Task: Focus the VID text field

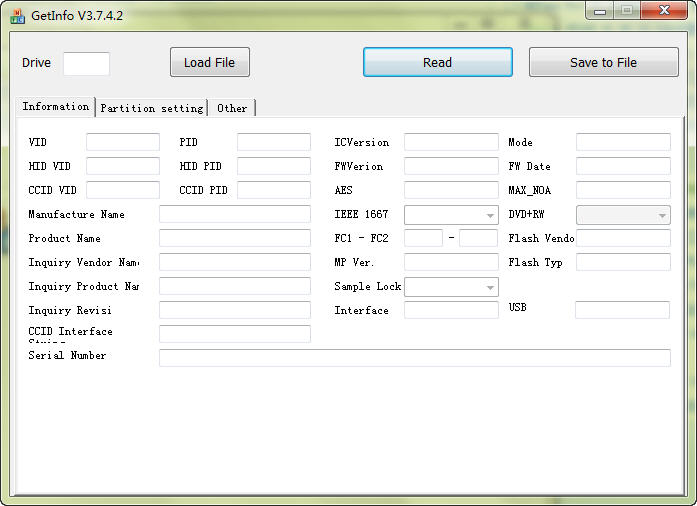Action: tap(122, 142)
